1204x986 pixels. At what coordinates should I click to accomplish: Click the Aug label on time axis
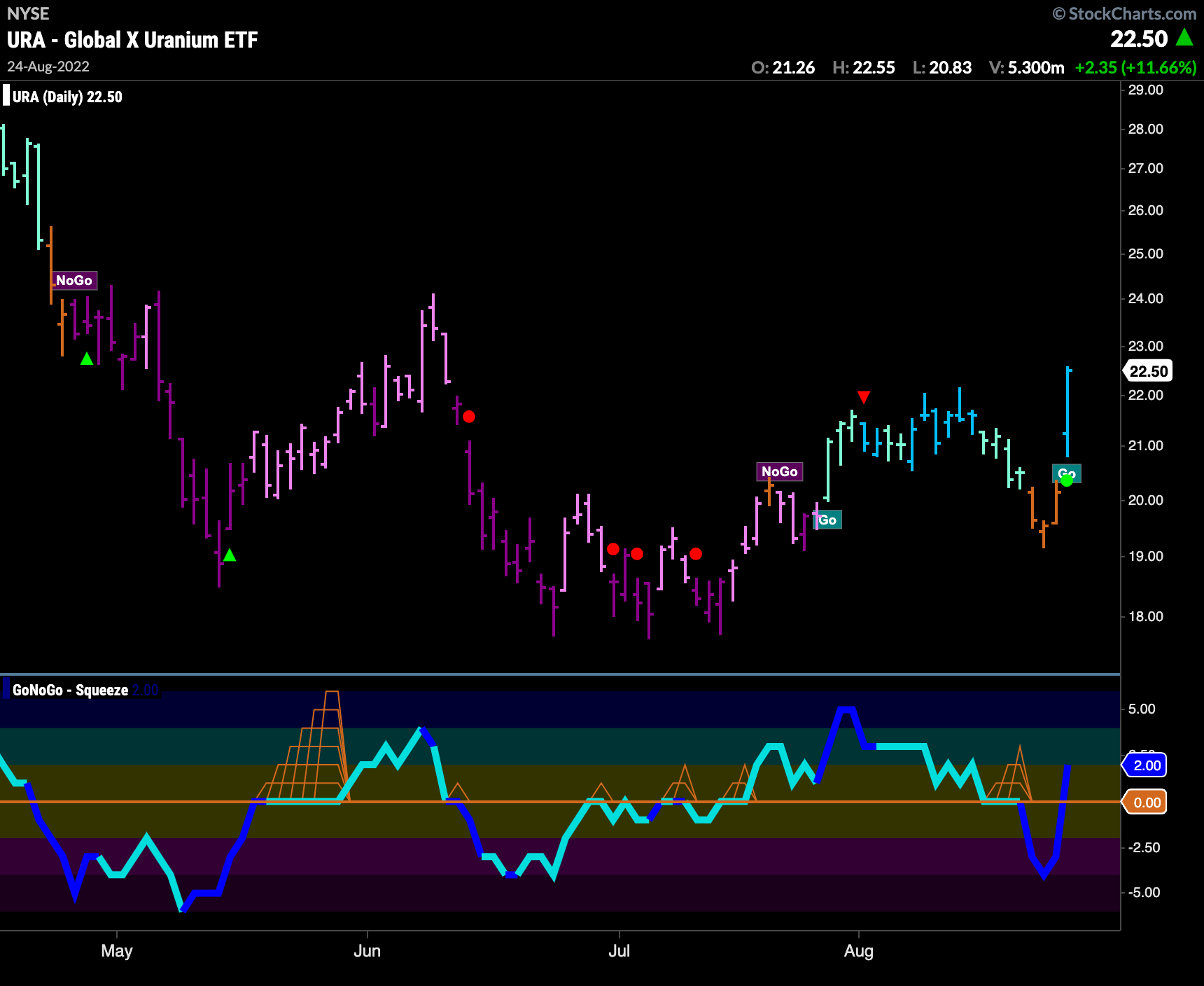pyautogui.click(x=859, y=951)
